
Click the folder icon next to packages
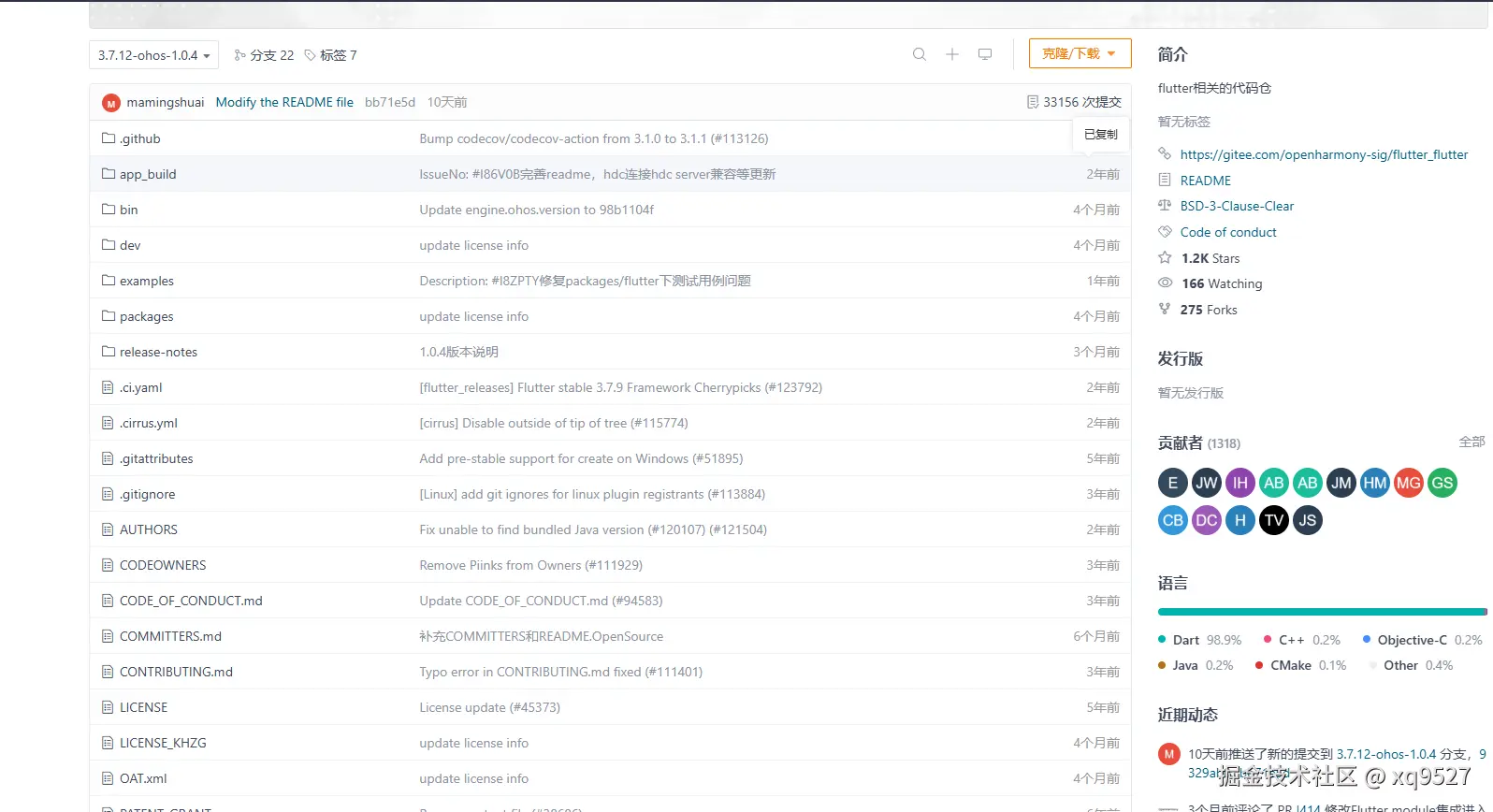pyautogui.click(x=109, y=316)
